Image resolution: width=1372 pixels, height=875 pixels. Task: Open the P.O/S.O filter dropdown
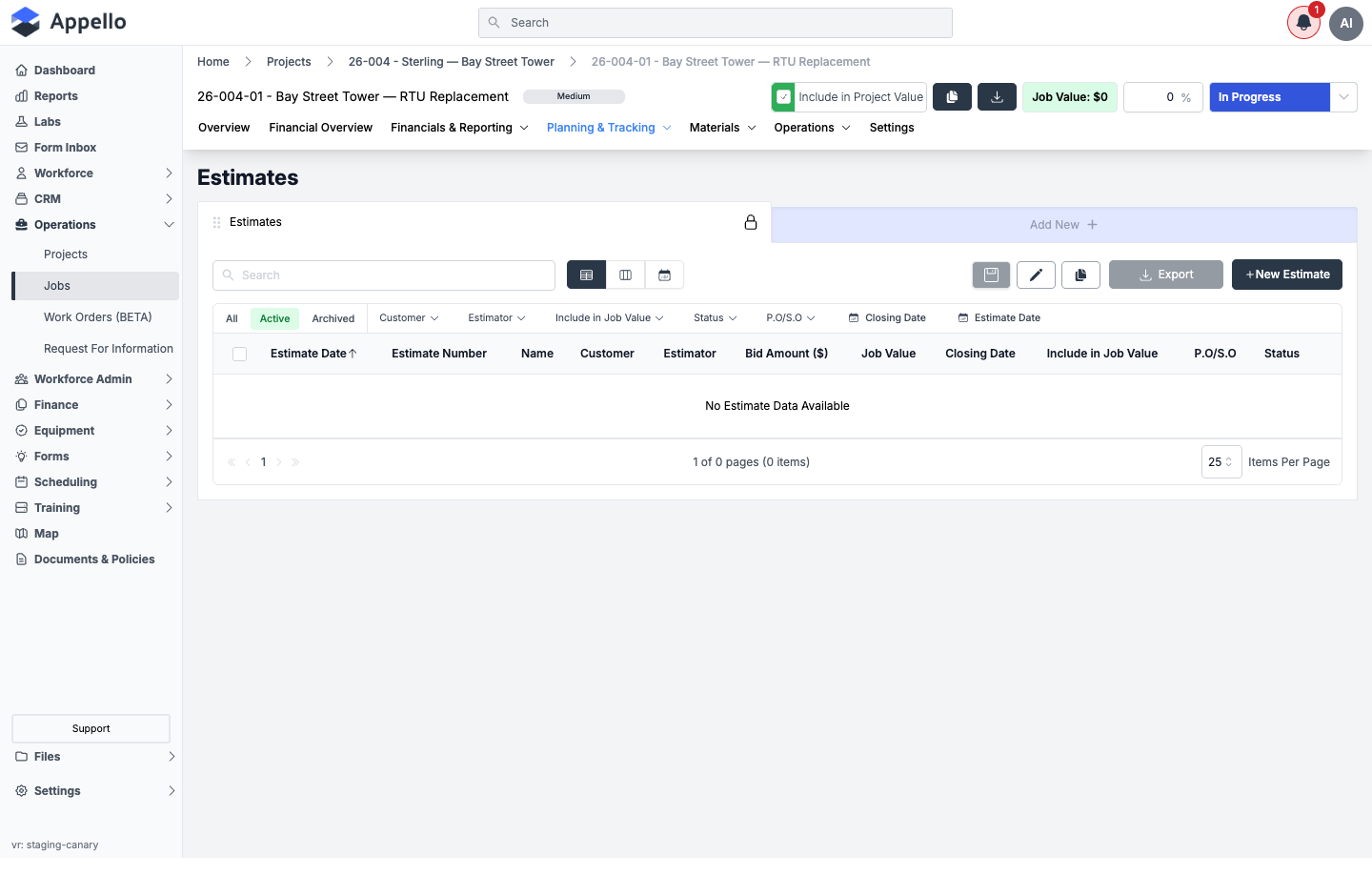[791, 318]
